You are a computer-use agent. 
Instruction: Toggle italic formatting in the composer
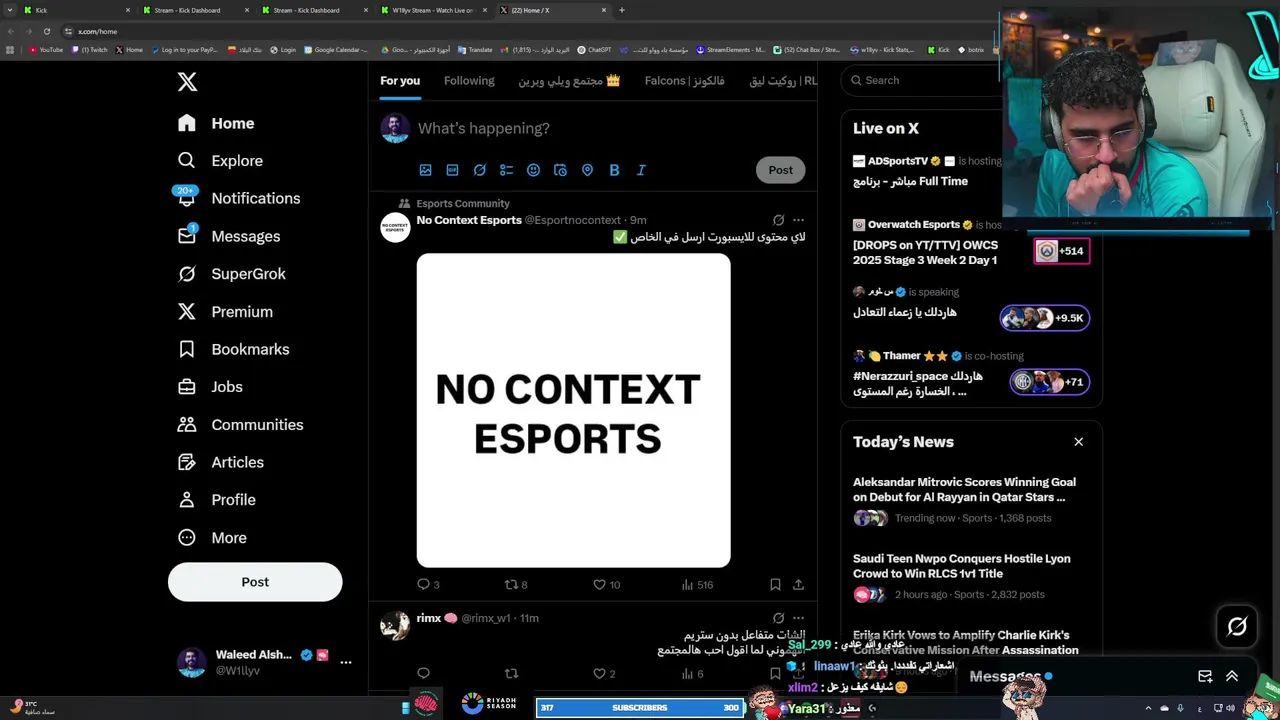641,170
